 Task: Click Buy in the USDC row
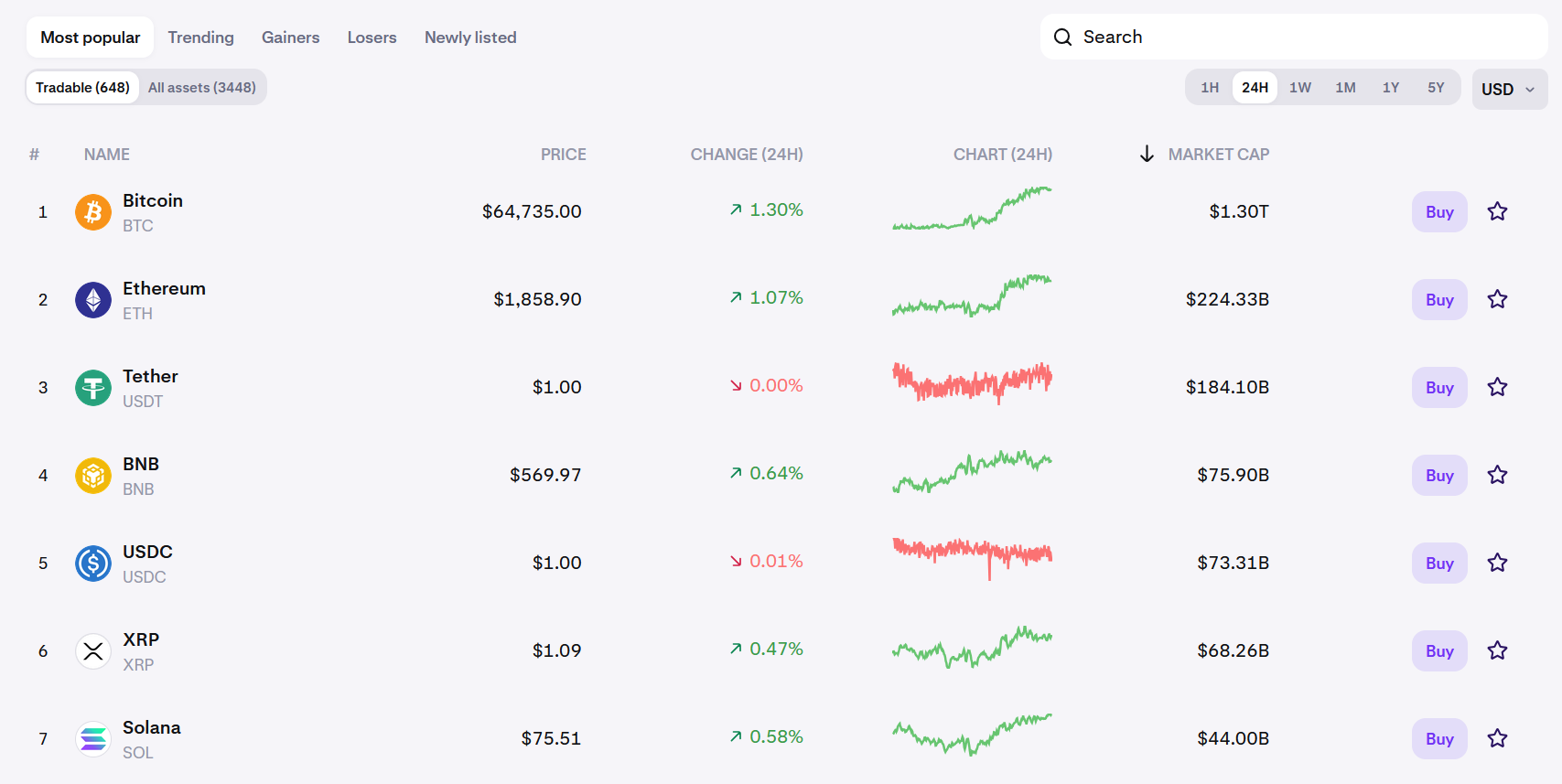(1439, 564)
